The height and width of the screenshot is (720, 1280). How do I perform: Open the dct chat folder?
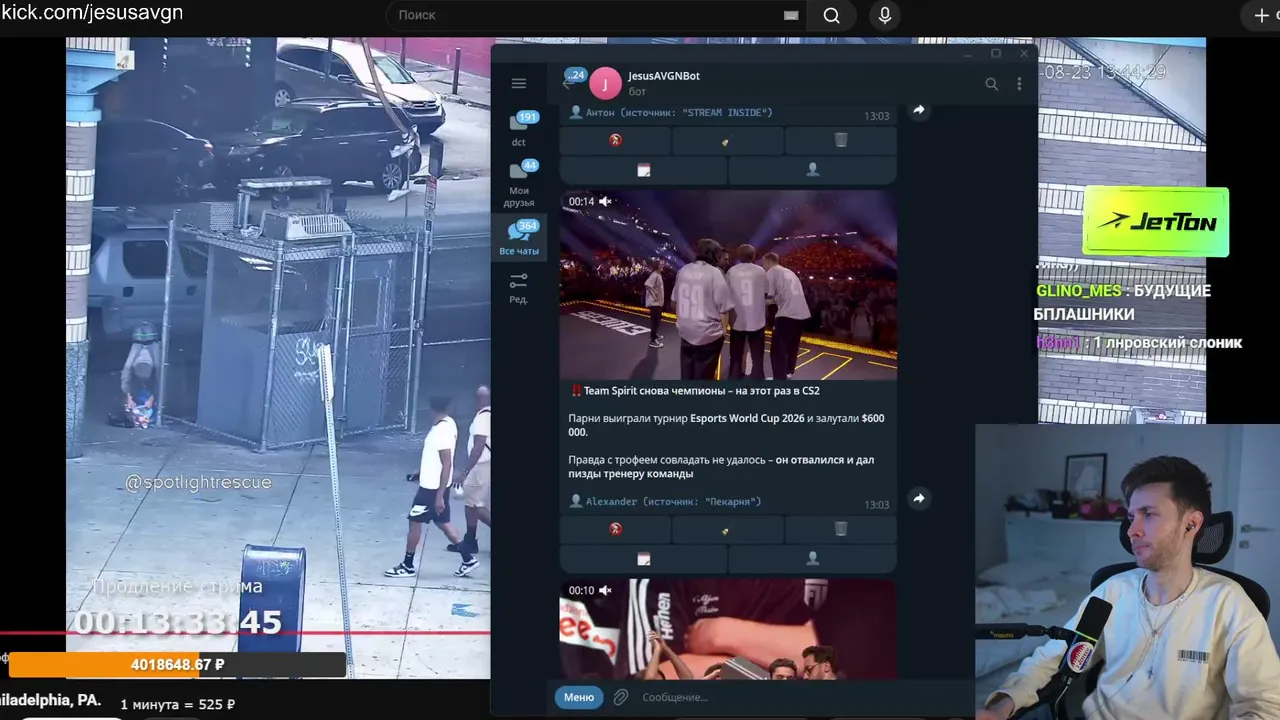click(x=519, y=129)
